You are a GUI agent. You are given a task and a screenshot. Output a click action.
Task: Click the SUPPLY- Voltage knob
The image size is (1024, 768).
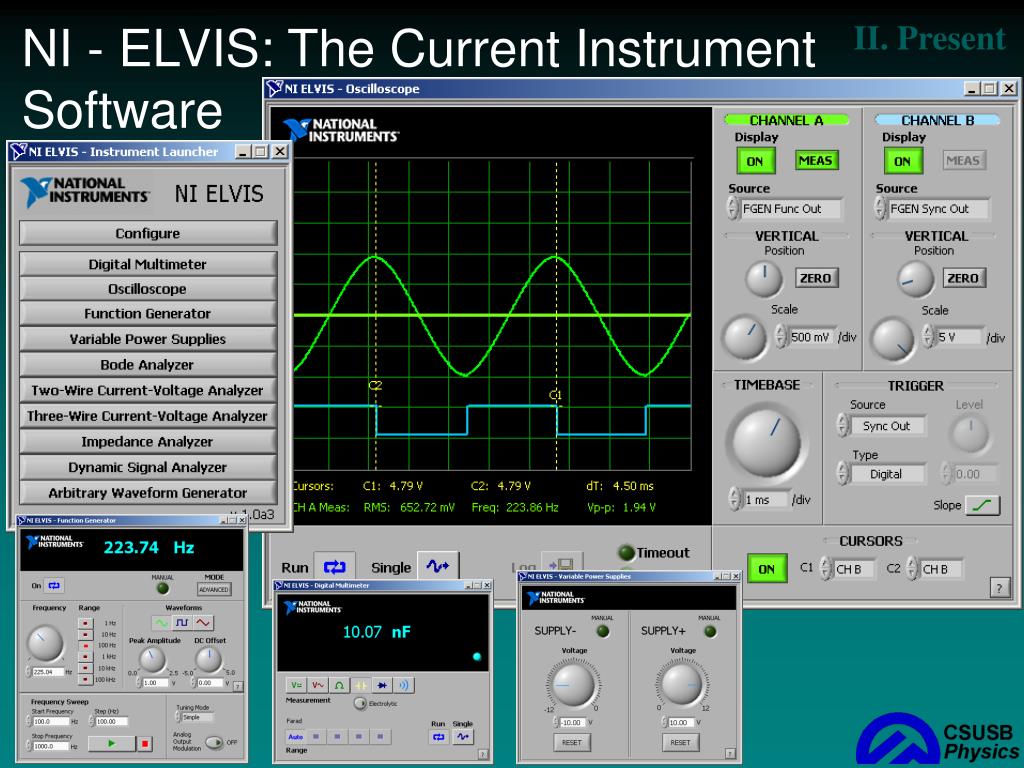pos(573,684)
